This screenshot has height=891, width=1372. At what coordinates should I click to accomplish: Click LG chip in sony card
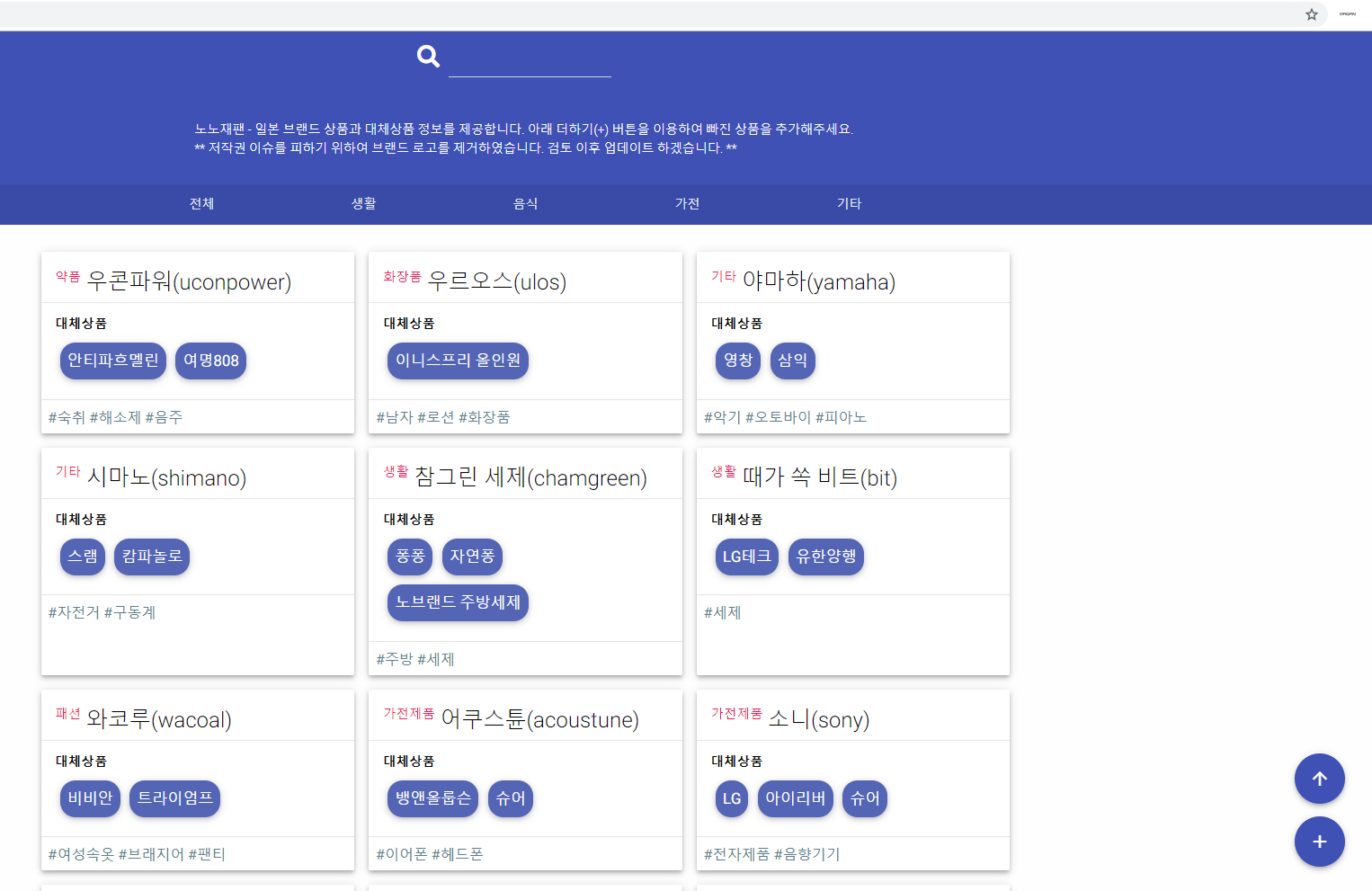pos(732,798)
